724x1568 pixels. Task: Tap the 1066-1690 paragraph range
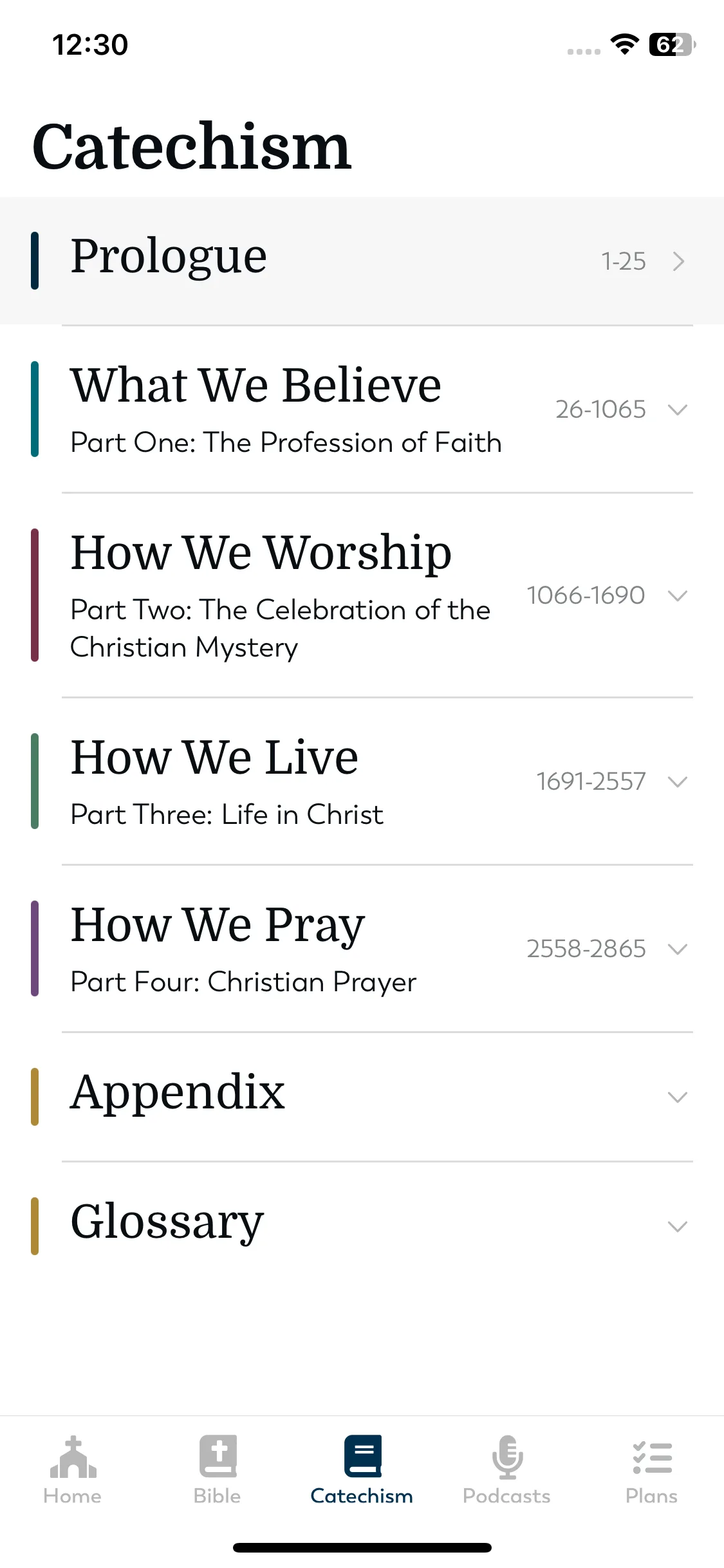pyautogui.click(x=586, y=595)
